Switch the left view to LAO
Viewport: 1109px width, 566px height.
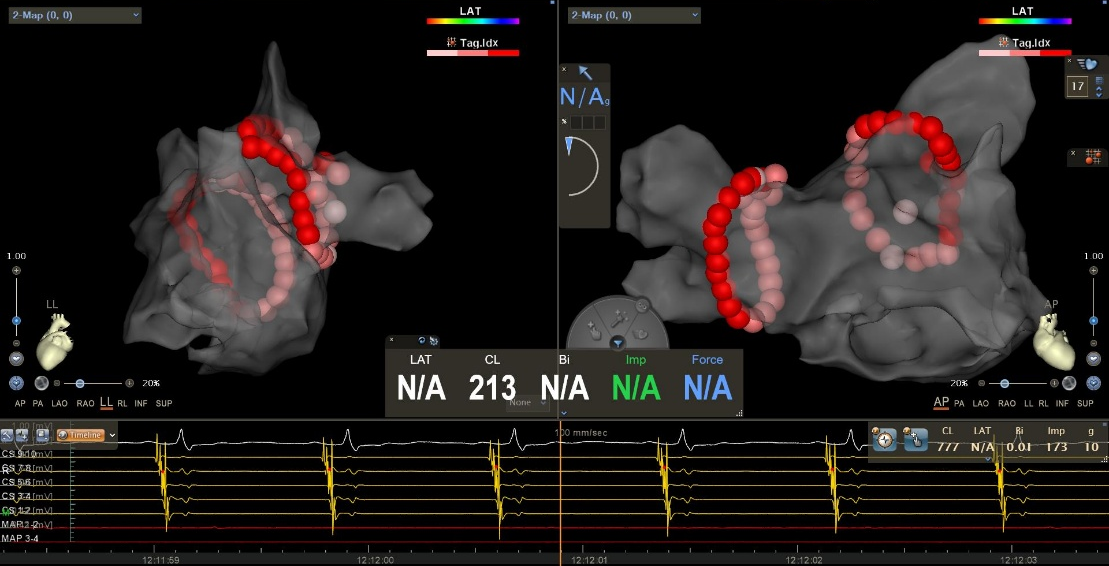tap(60, 403)
